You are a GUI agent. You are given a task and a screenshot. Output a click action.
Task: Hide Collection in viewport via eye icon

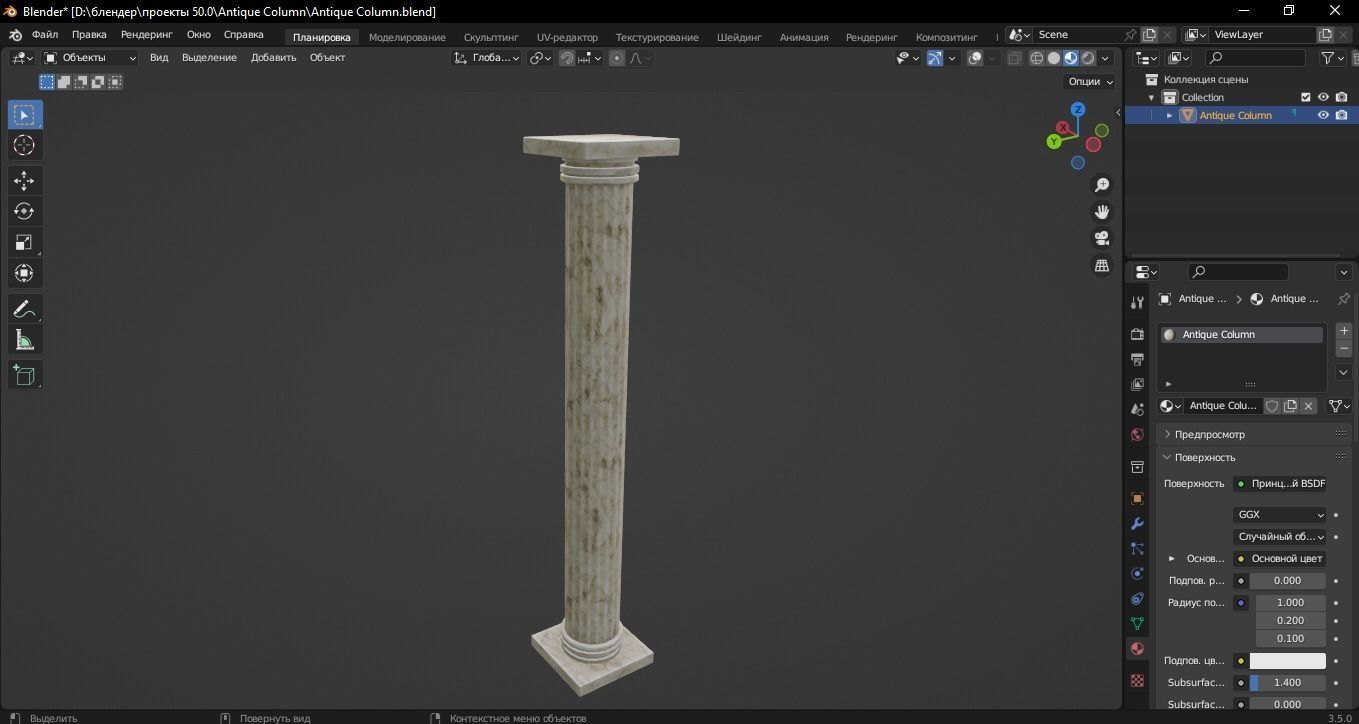pos(1323,97)
